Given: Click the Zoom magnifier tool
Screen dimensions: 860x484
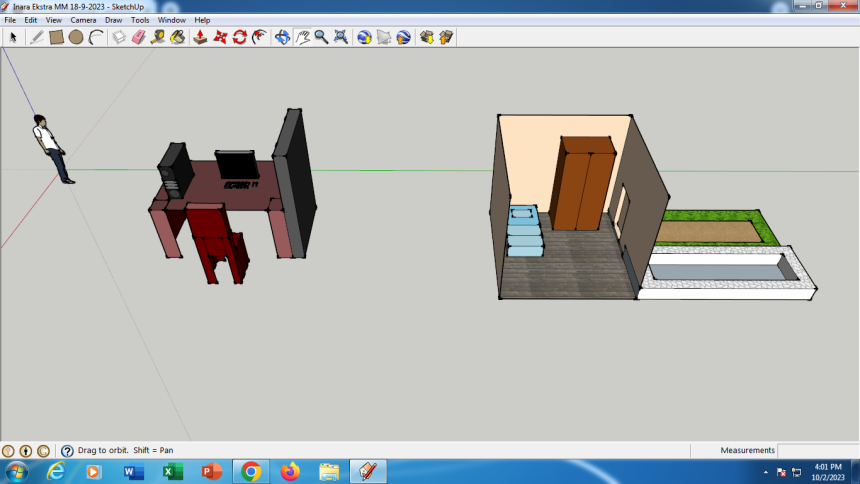Looking at the screenshot, I should click(x=321, y=37).
